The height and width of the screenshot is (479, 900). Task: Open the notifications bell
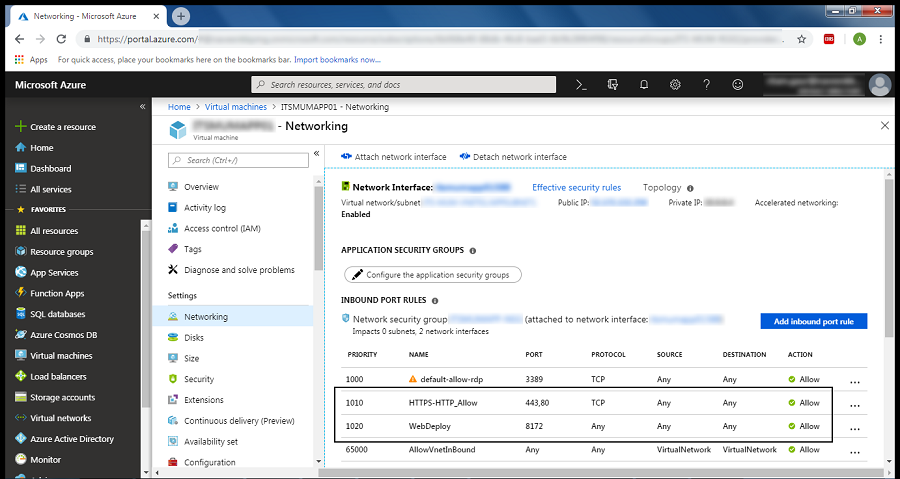(x=644, y=85)
